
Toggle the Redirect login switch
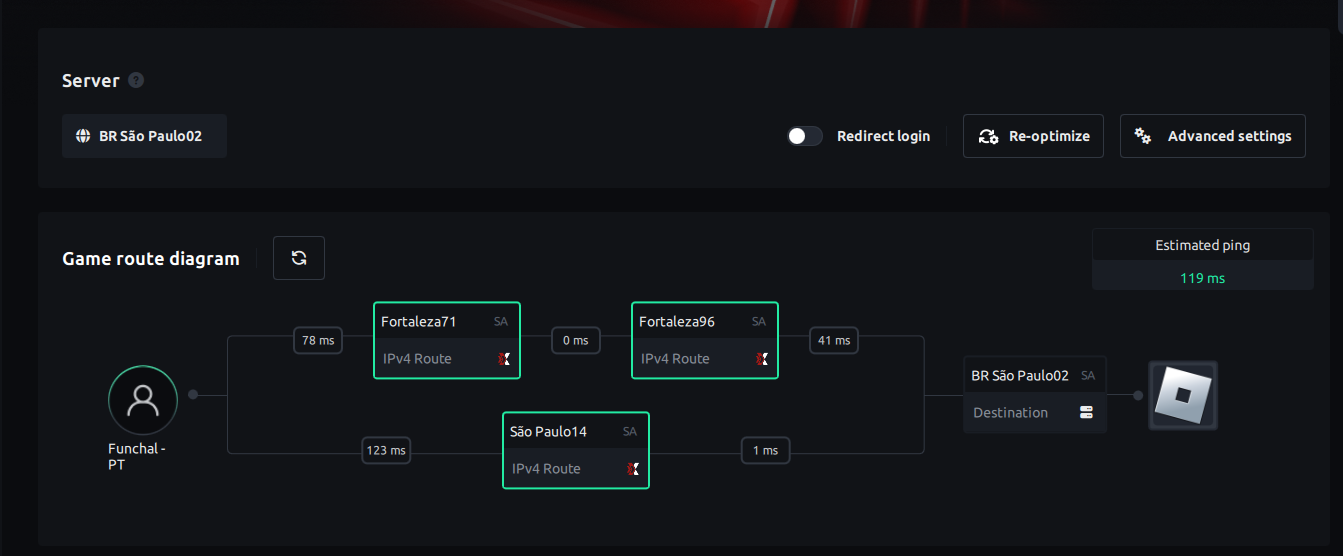[x=804, y=136]
